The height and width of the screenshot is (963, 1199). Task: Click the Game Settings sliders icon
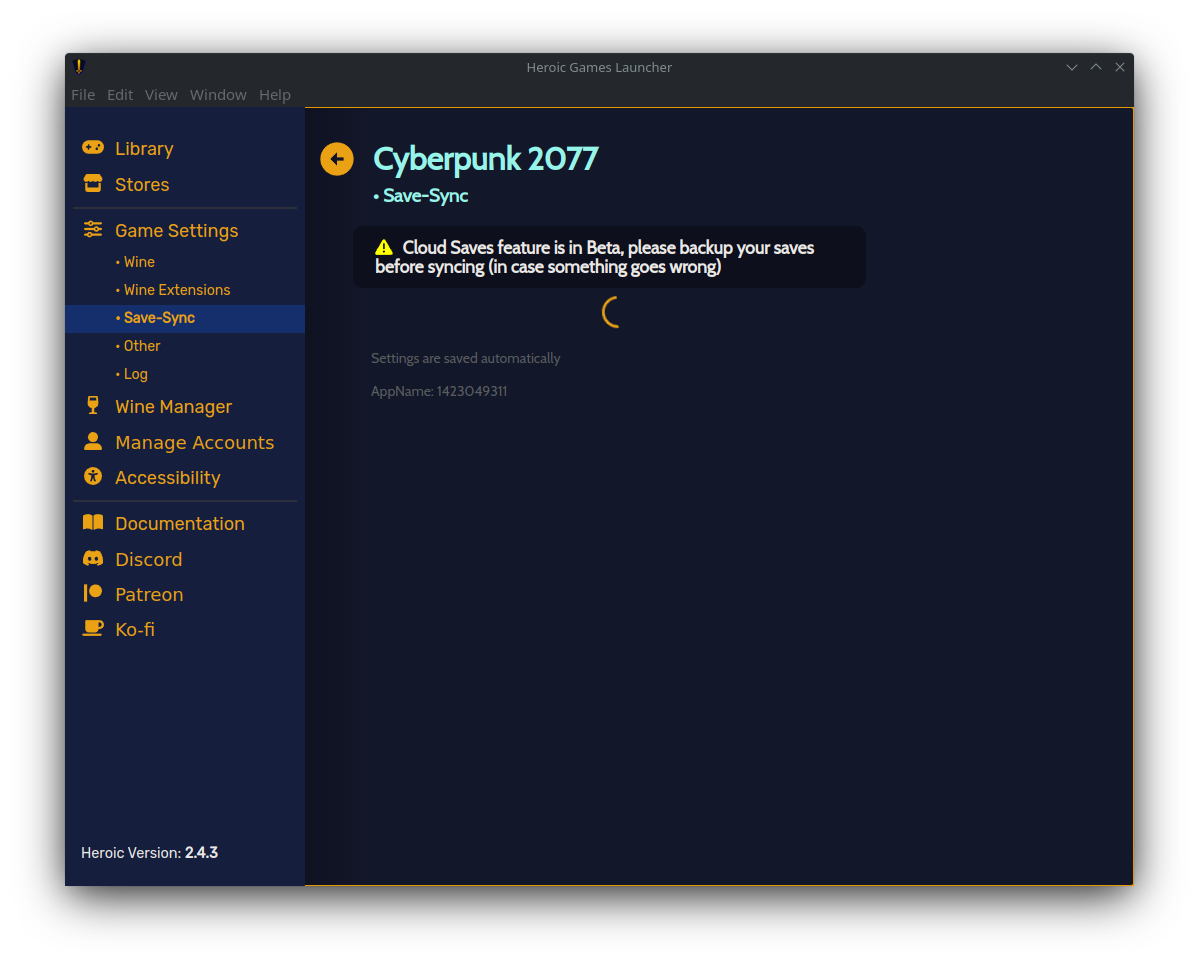pyautogui.click(x=92, y=229)
